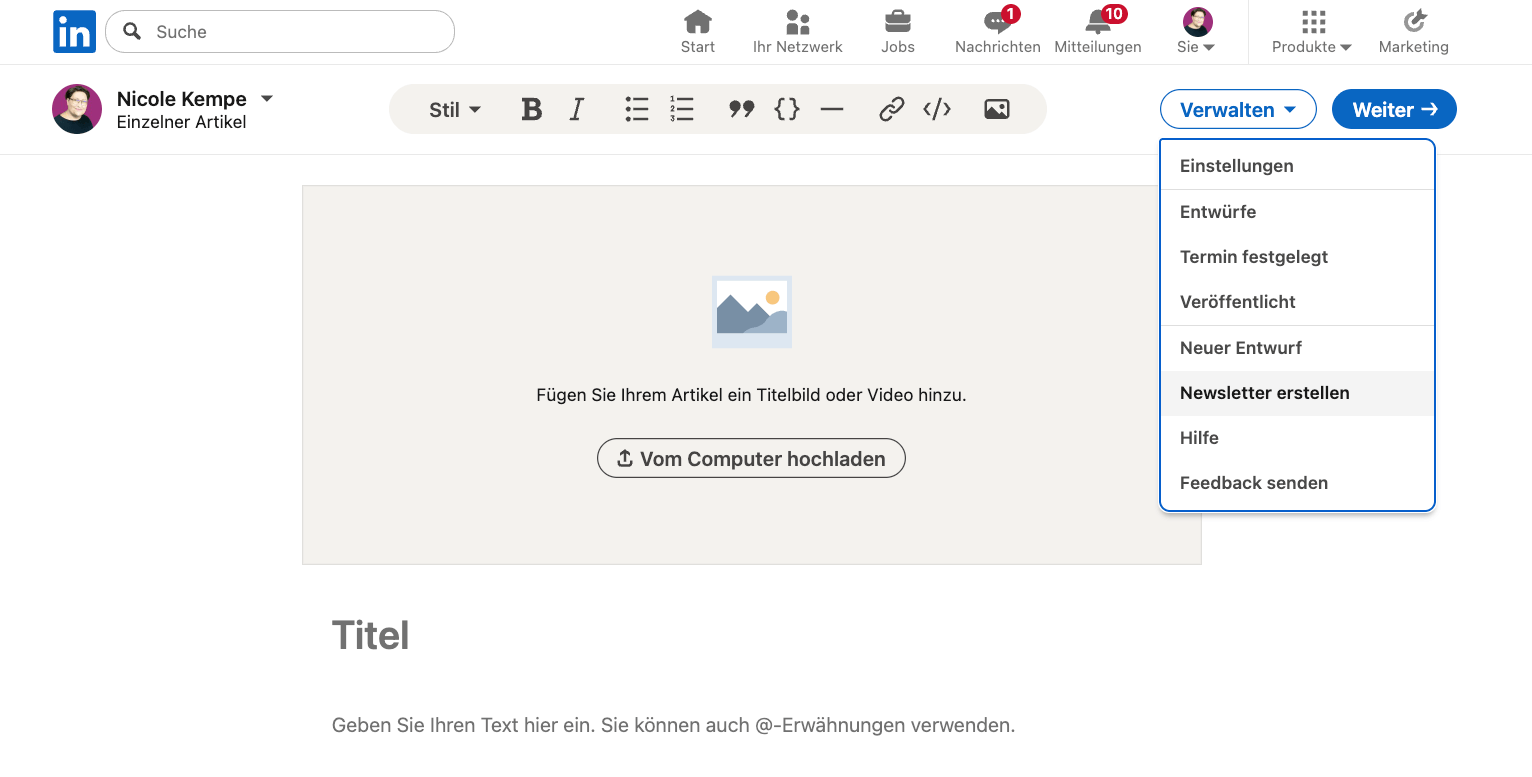Open the LinkedIn home icon Start
This screenshot has height=777, width=1532.
pos(697,31)
